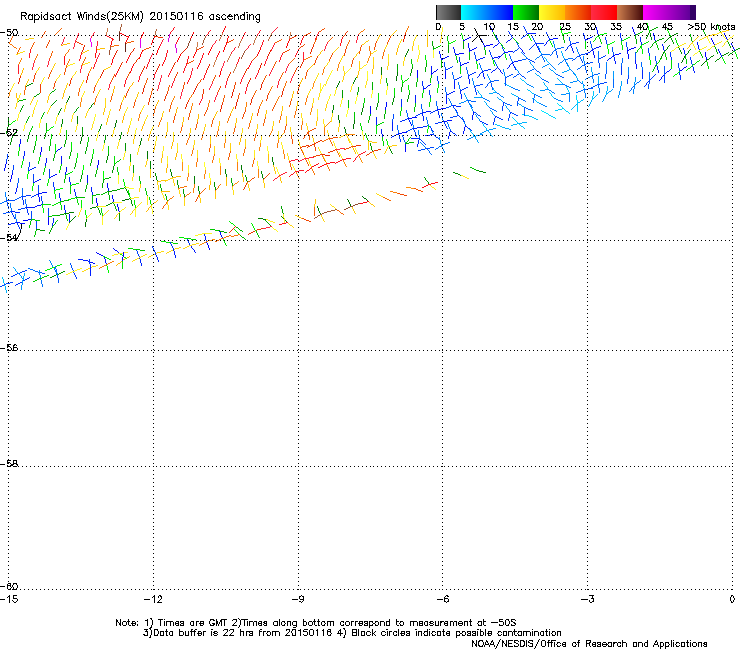
Task: Click the gray 0-5 knots color swatch
Action: 448,12
